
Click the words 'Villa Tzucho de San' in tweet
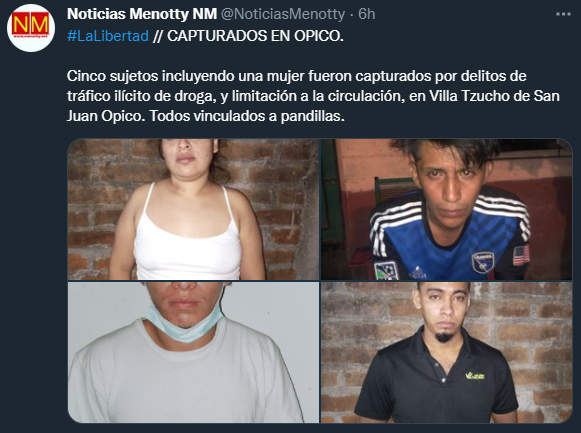pos(494,96)
